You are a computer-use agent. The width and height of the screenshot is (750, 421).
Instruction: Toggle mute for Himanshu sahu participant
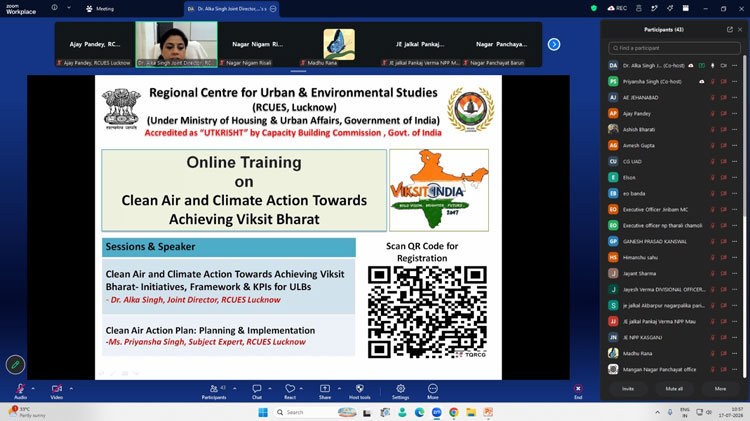713,257
